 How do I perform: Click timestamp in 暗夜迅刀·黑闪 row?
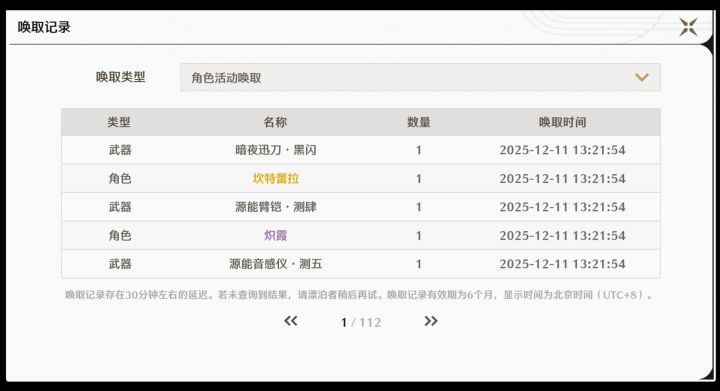[562, 150]
